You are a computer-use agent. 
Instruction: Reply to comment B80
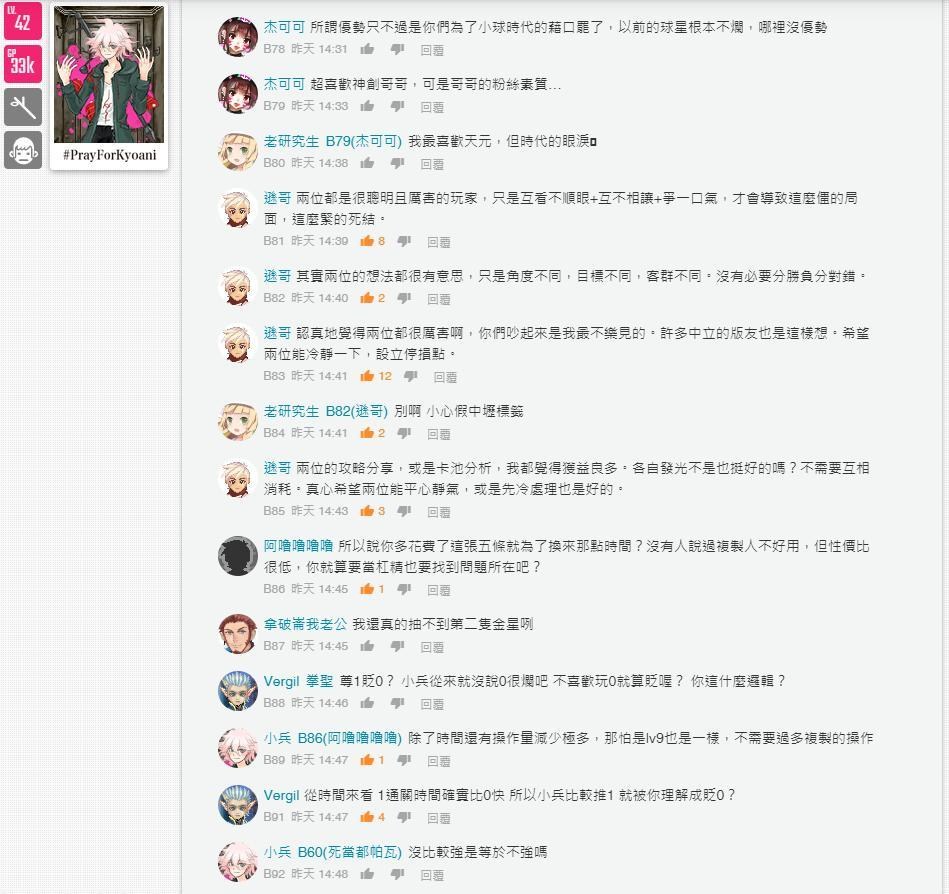[x=432, y=163]
